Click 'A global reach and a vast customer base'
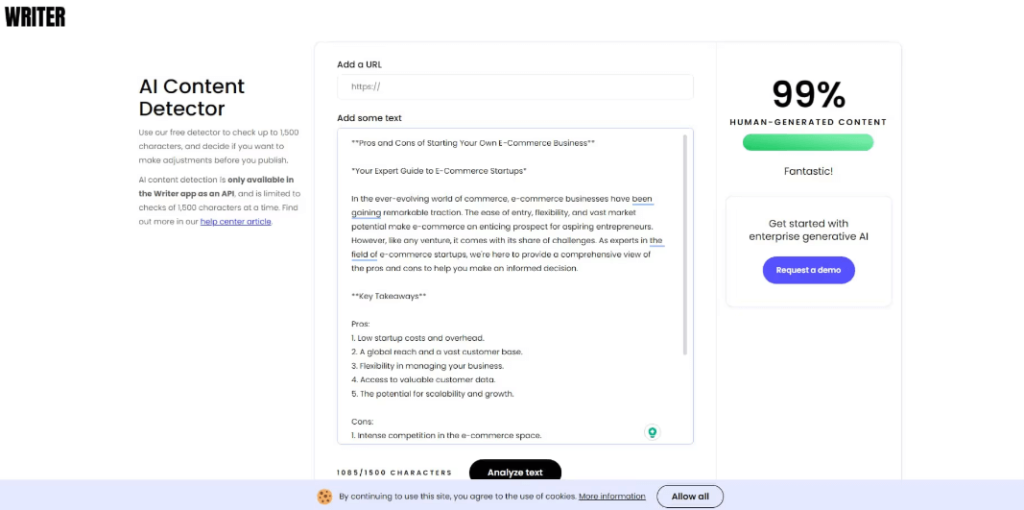The width and height of the screenshot is (1024, 510). (437, 352)
